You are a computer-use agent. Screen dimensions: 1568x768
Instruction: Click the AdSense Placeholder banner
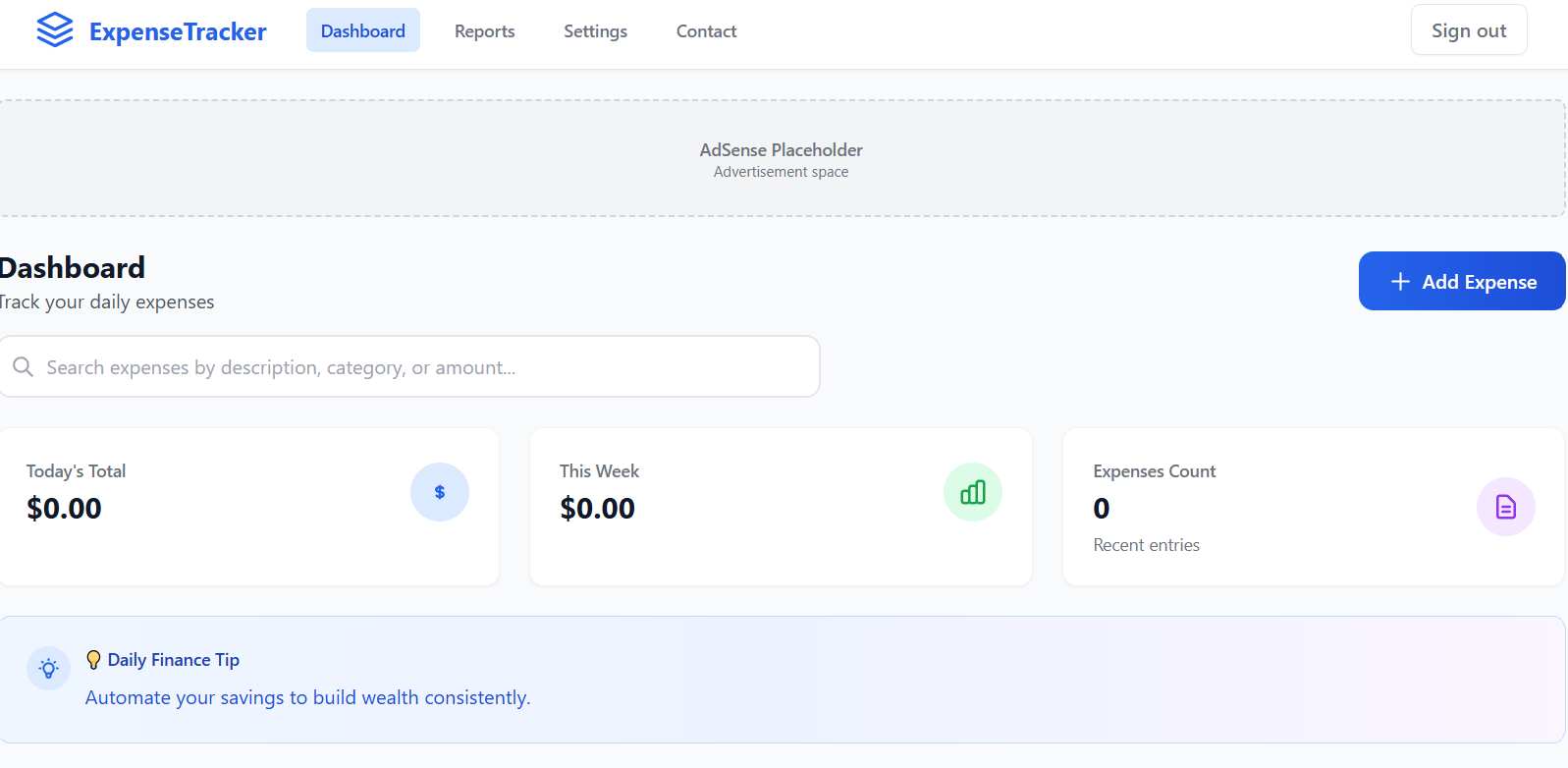(781, 158)
